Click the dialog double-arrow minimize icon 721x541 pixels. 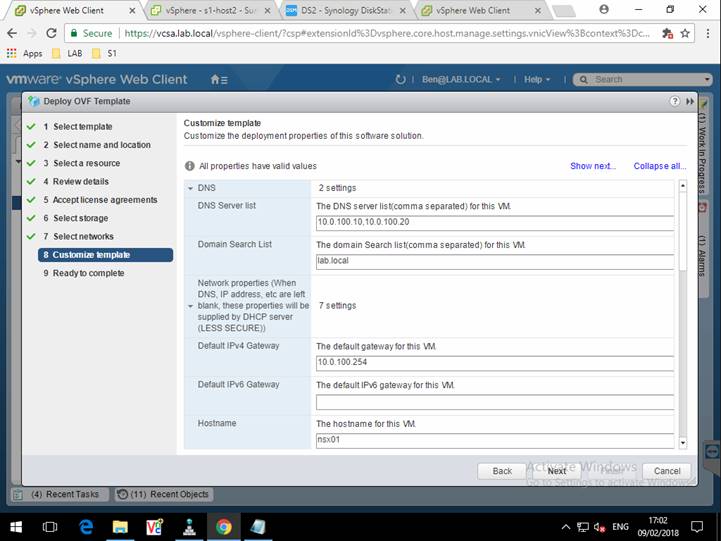689,101
